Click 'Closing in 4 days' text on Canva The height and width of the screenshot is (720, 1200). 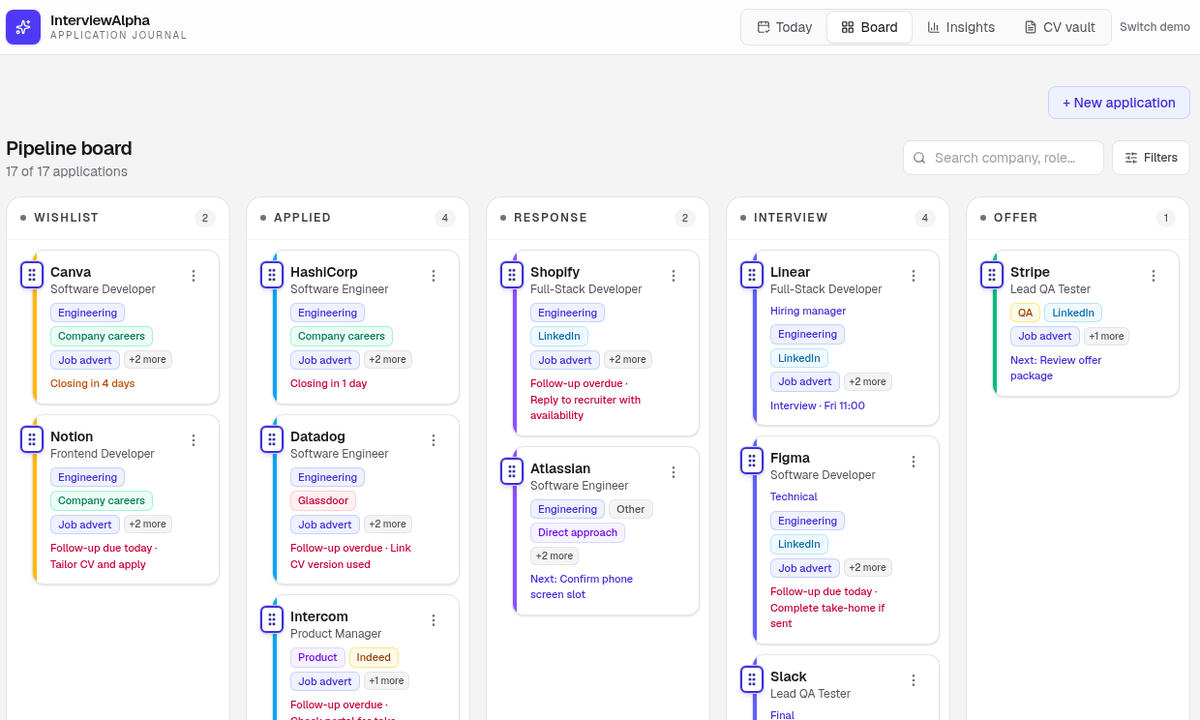pos(92,383)
